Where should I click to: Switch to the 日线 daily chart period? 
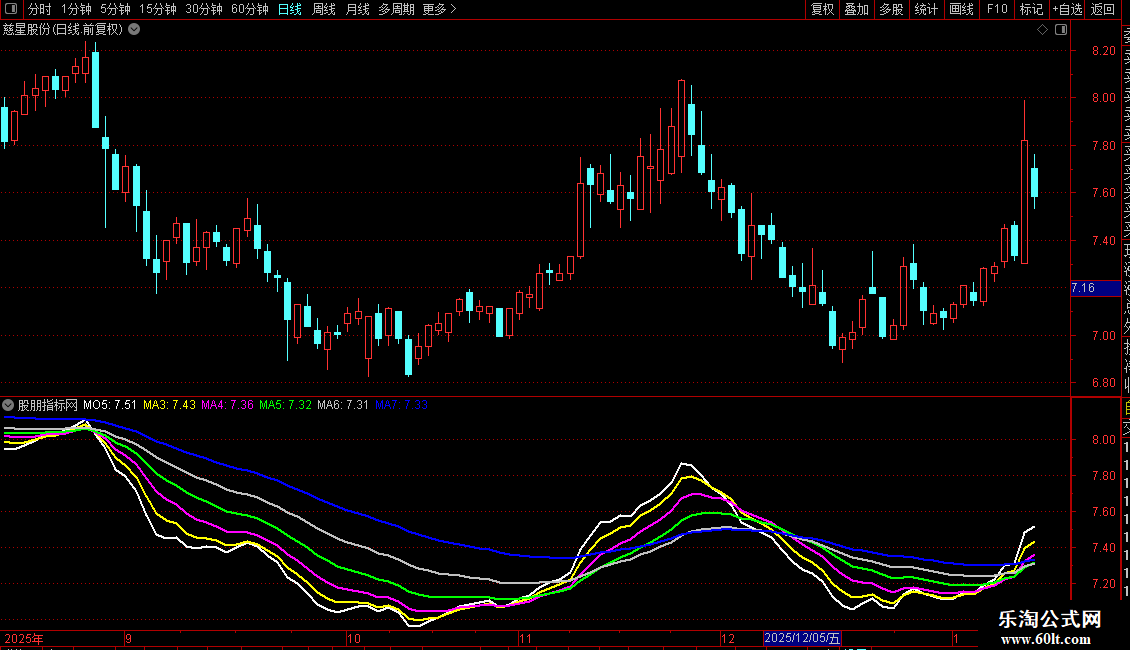click(x=289, y=9)
